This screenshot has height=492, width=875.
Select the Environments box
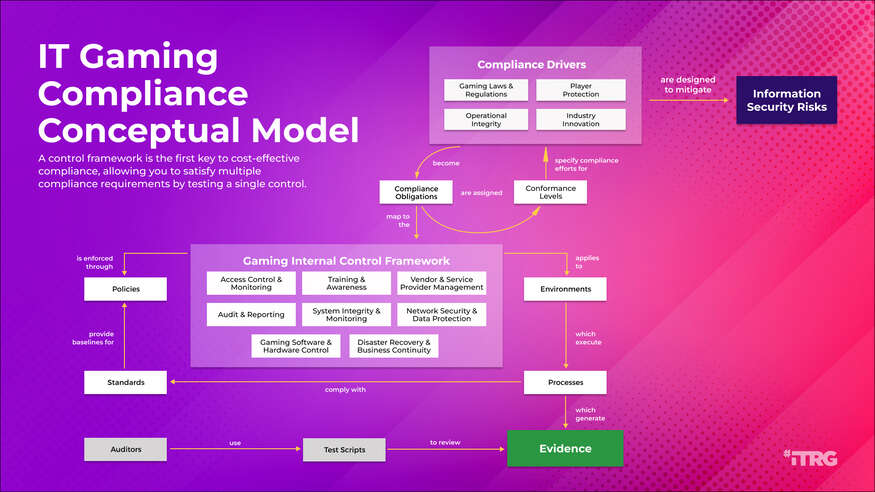pyautogui.click(x=565, y=289)
